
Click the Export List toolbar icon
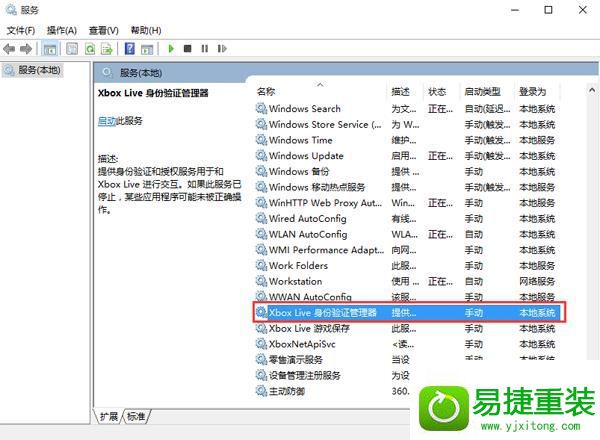[x=107, y=49]
